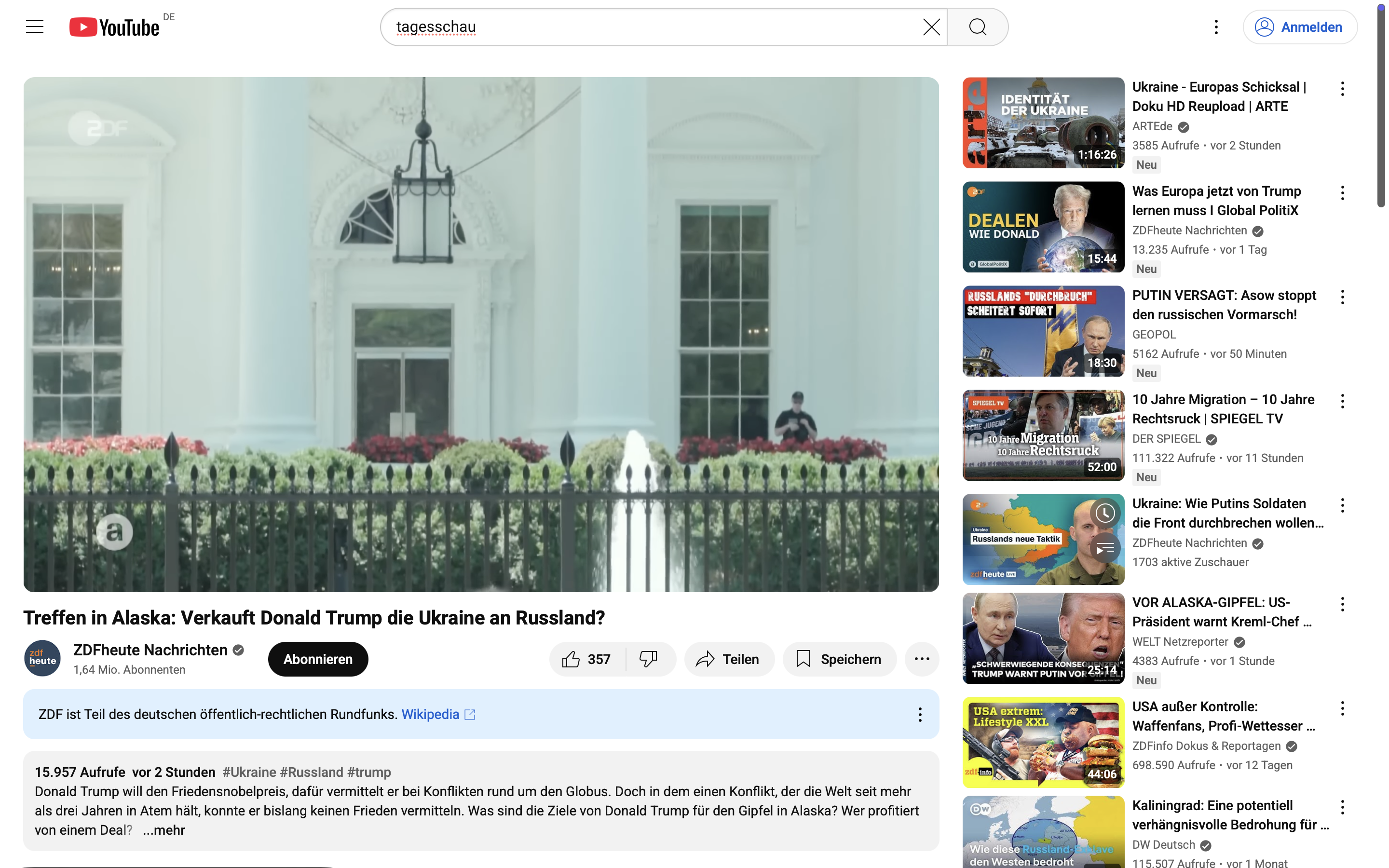Follow the Wikipedia link in info box
Image resolution: width=1389 pixels, height=868 pixels.
click(438, 714)
